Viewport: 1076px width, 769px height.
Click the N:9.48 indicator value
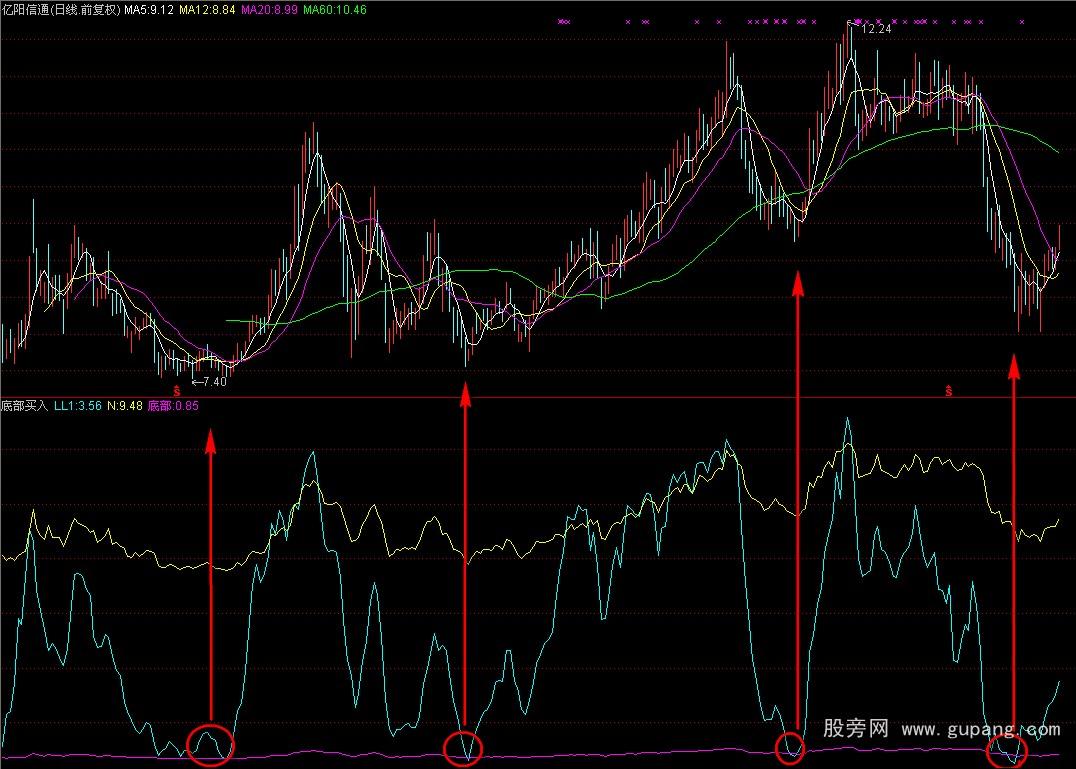[124, 406]
